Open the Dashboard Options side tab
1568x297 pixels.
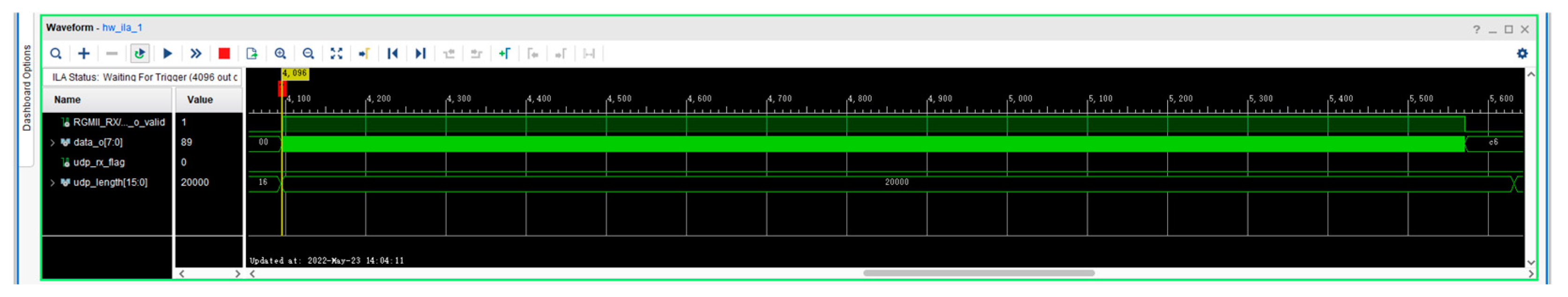coord(27,88)
